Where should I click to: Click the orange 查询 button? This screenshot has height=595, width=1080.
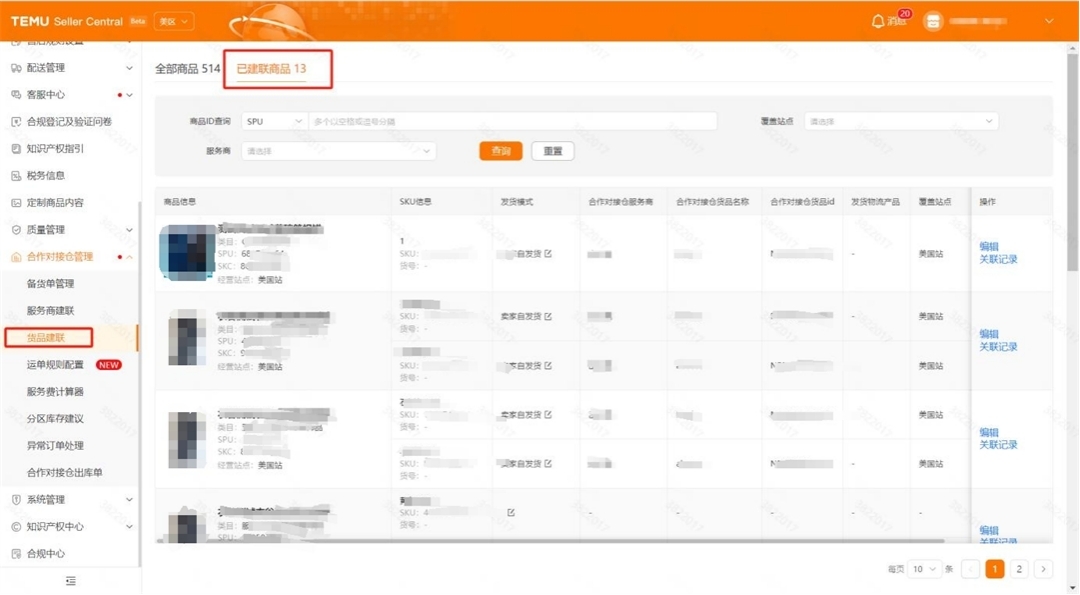pos(501,151)
